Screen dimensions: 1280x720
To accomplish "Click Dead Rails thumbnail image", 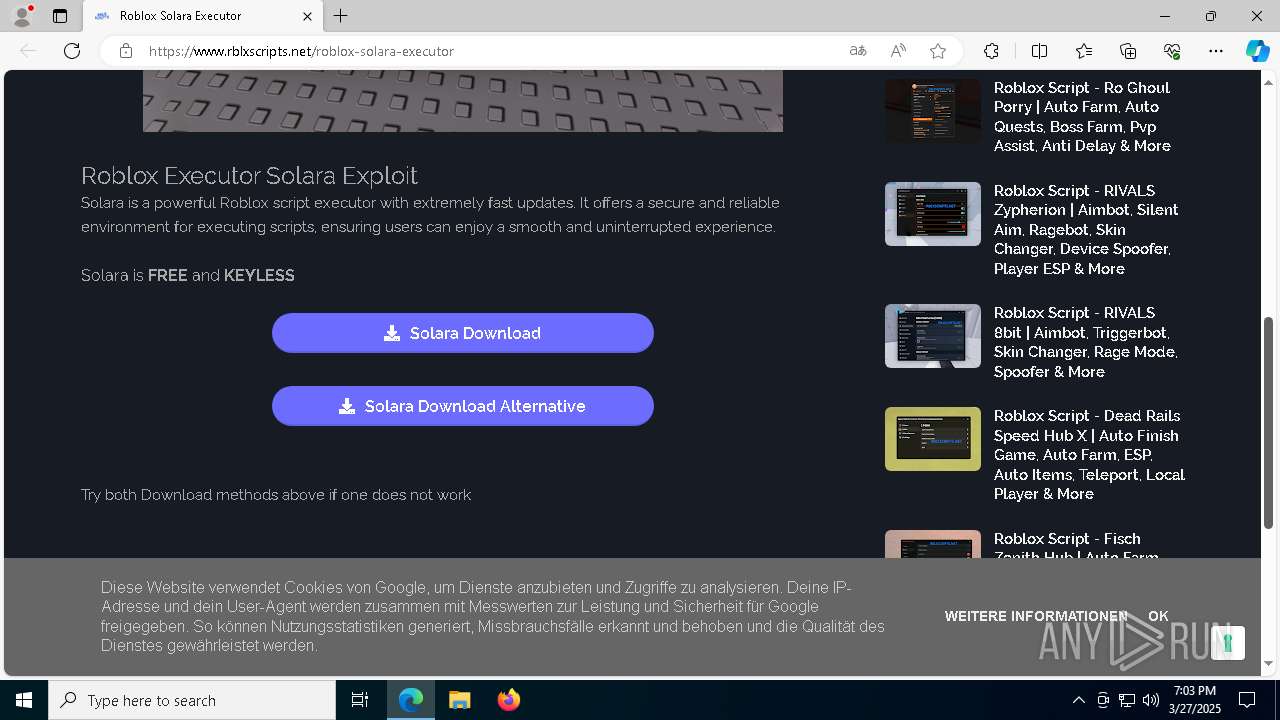I will pos(933,439).
